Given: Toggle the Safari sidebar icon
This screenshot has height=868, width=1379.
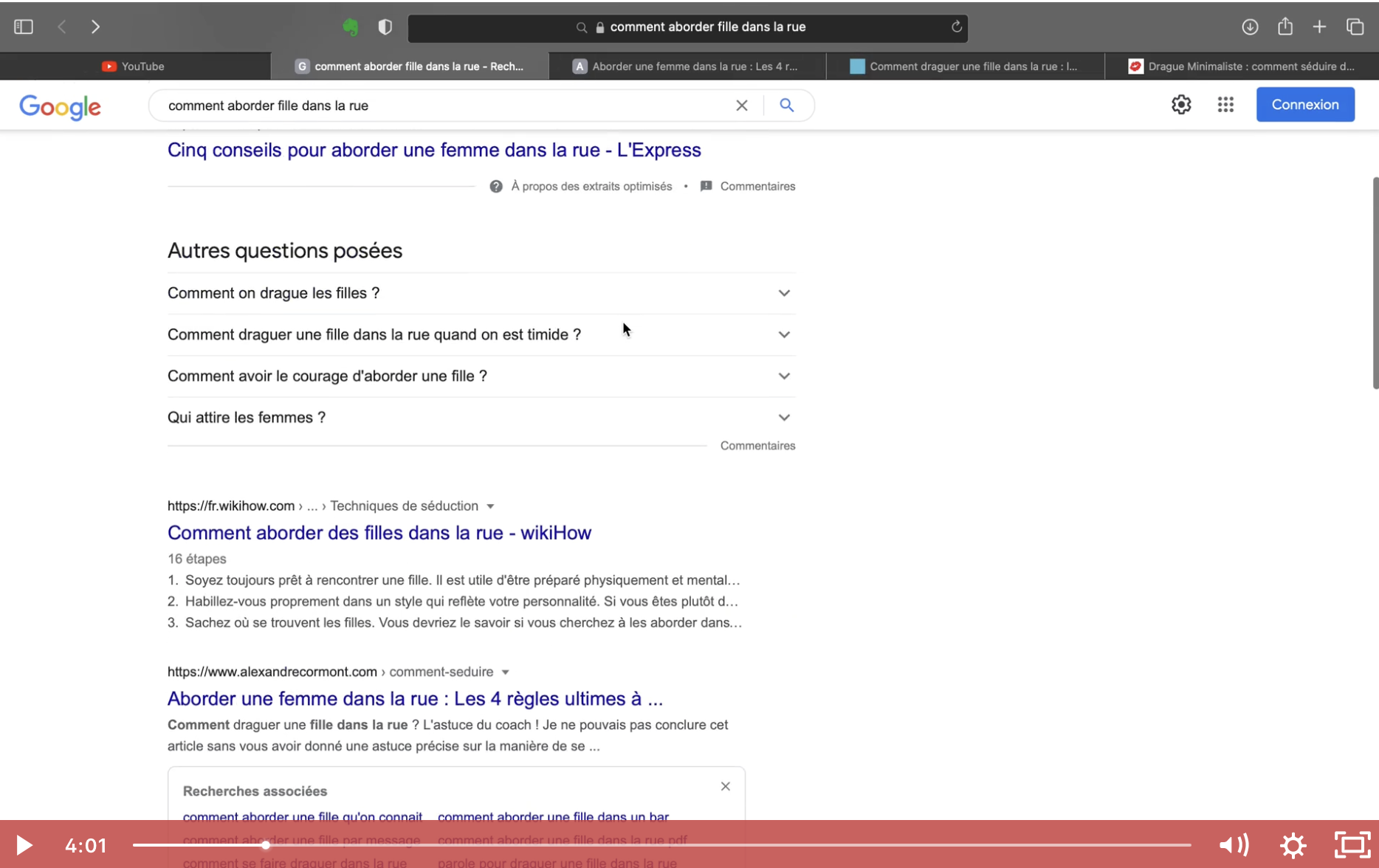Looking at the screenshot, I should [24, 27].
